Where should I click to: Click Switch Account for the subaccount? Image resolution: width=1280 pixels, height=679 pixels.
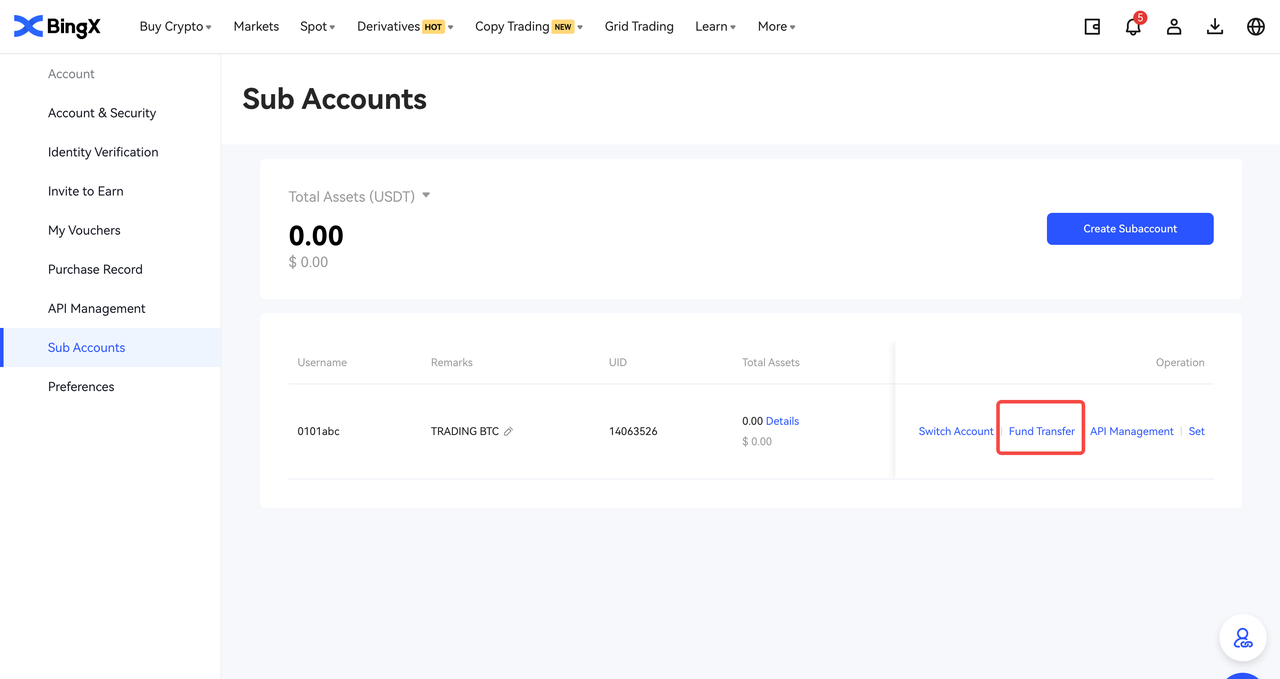(x=956, y=432)
